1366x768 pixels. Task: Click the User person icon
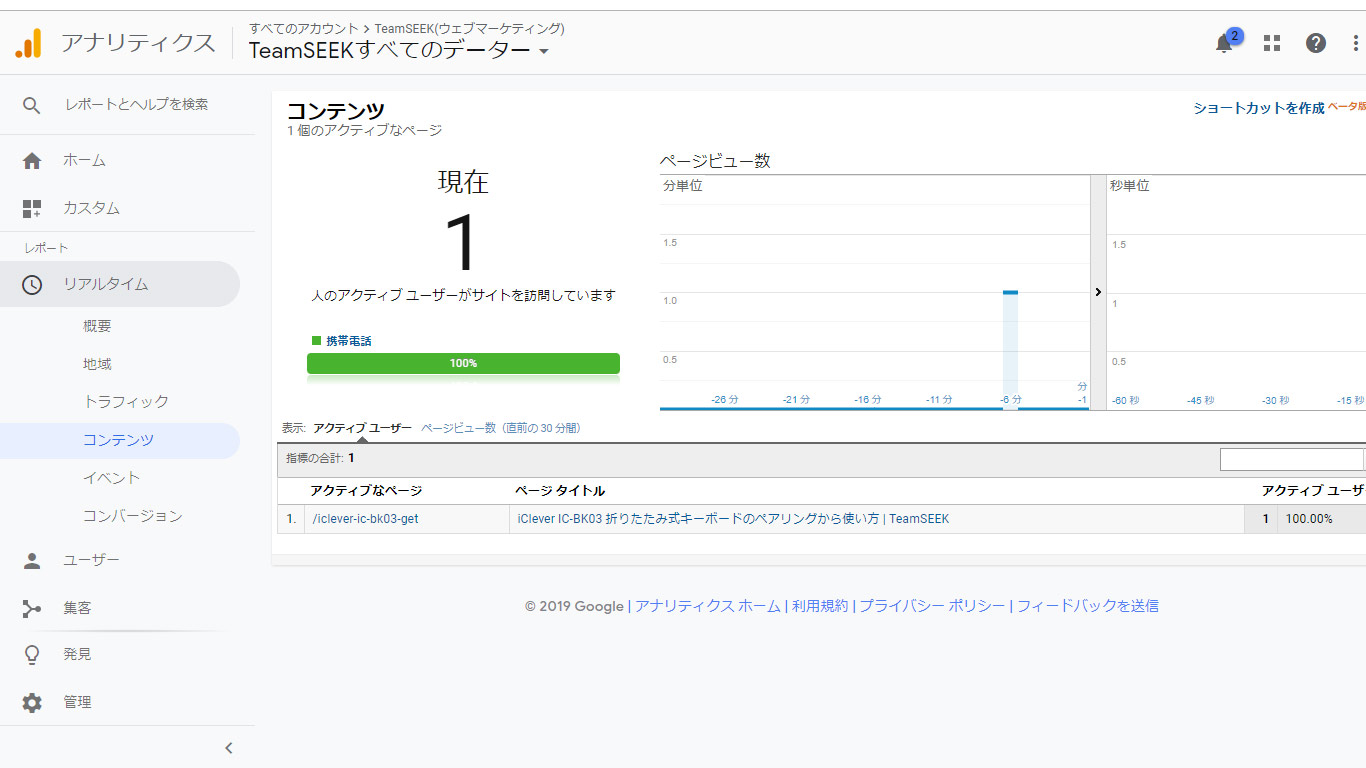click(x=32, y=561)
